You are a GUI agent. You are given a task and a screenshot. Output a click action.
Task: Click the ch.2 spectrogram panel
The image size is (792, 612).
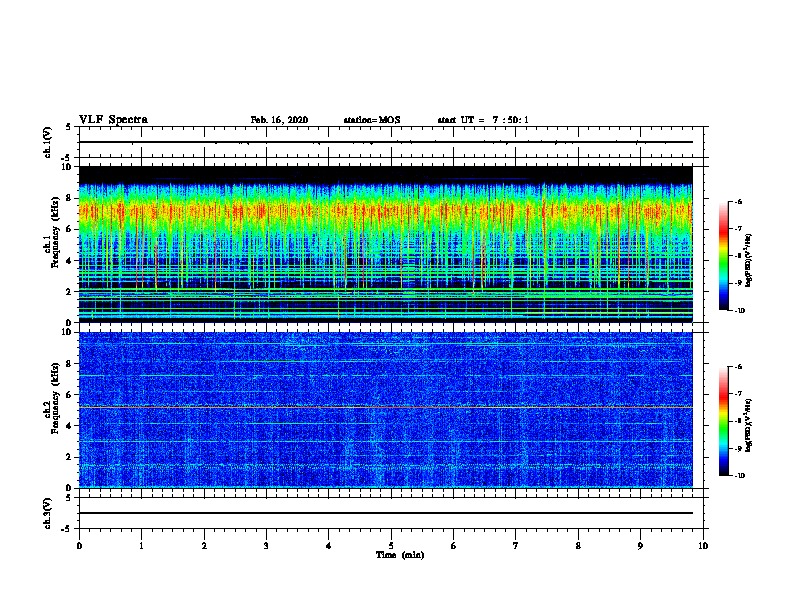385,410
